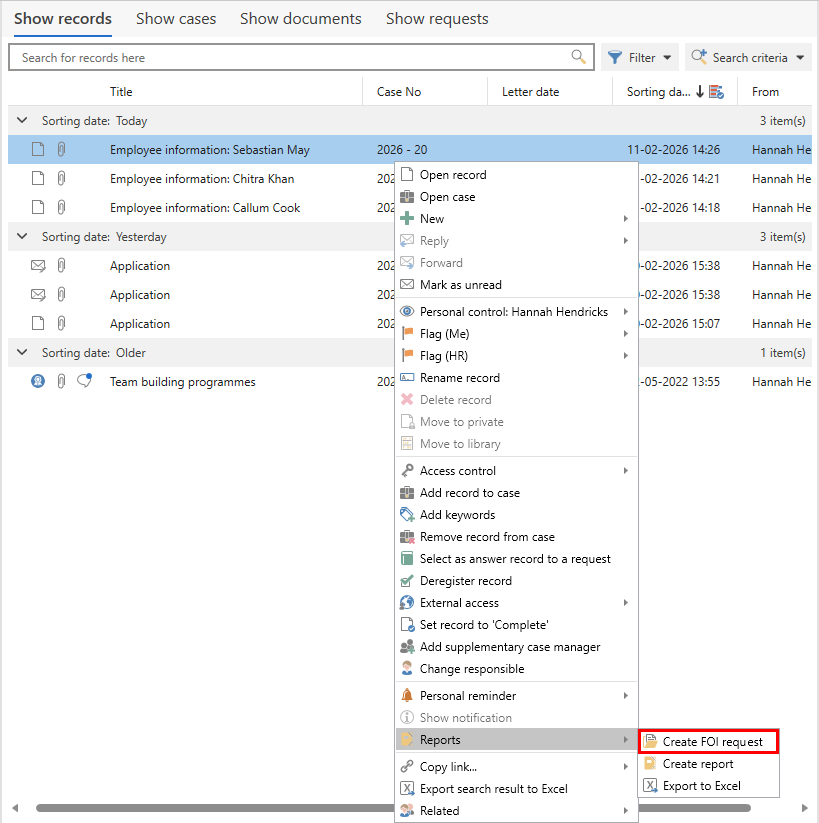Click the Filter funnel icon
This screenshot has height=823, width=819.
[615, 58]
